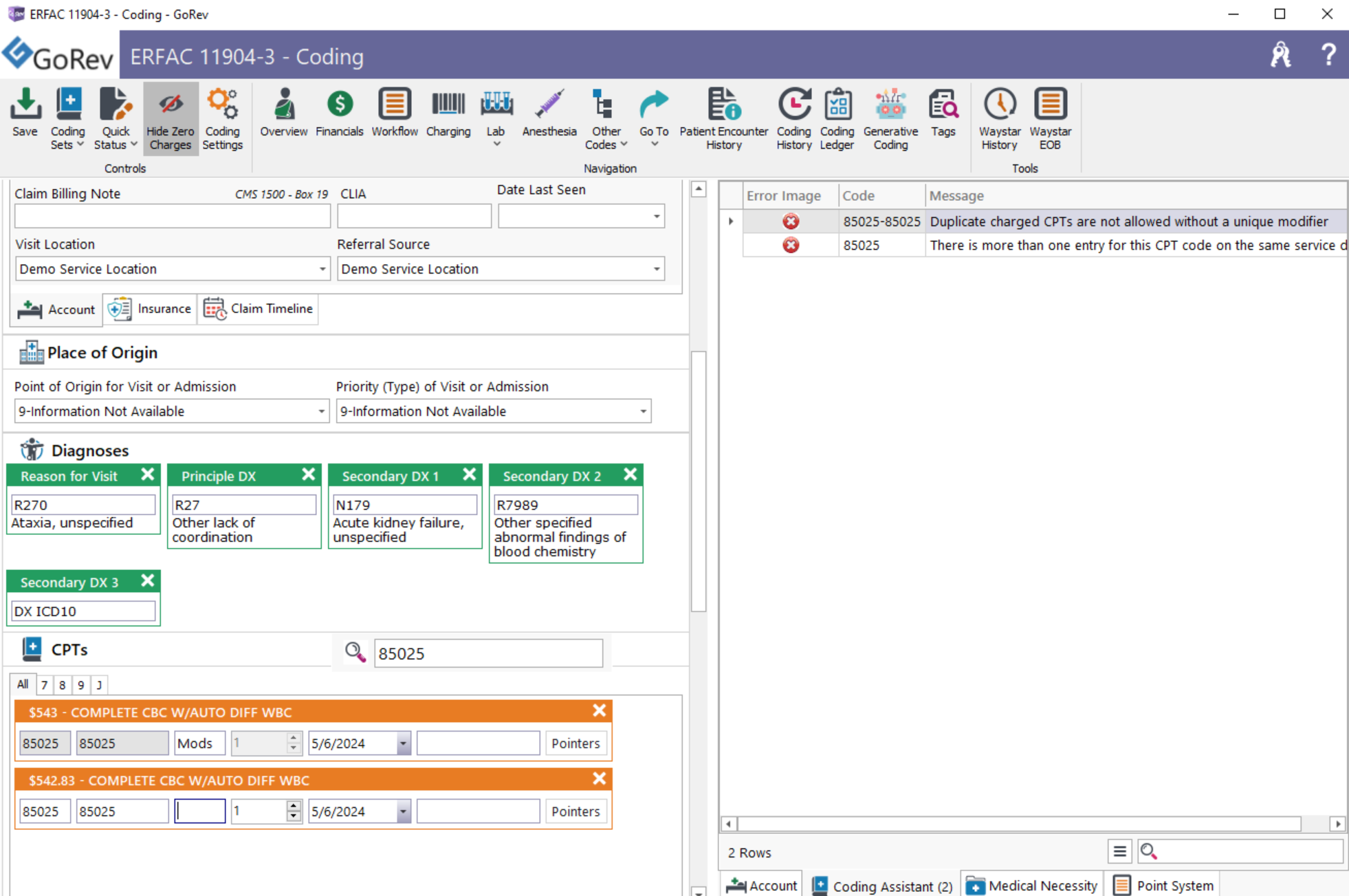Open the Coding Ledger

click(837, 119)
